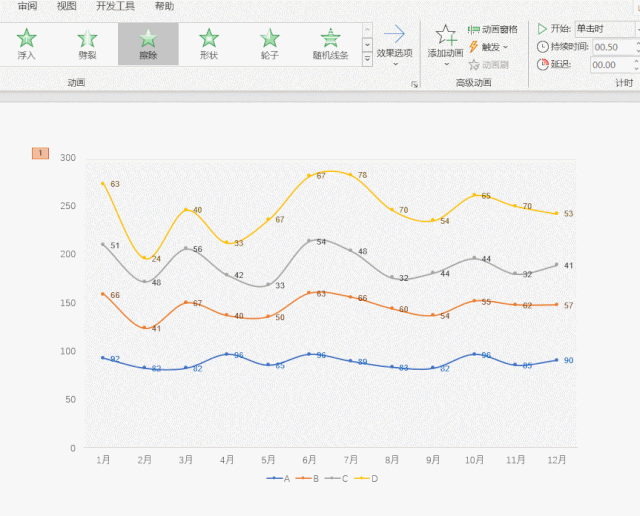Click the animation order tag 1
640x516 pixels.
click(40, 153)
